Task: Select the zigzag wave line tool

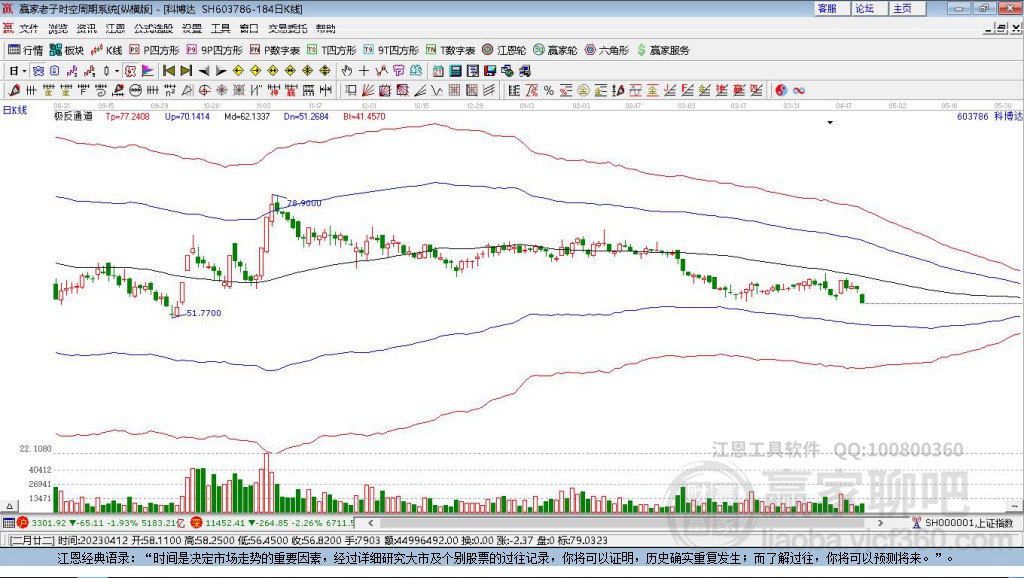Action: point(436,90)
